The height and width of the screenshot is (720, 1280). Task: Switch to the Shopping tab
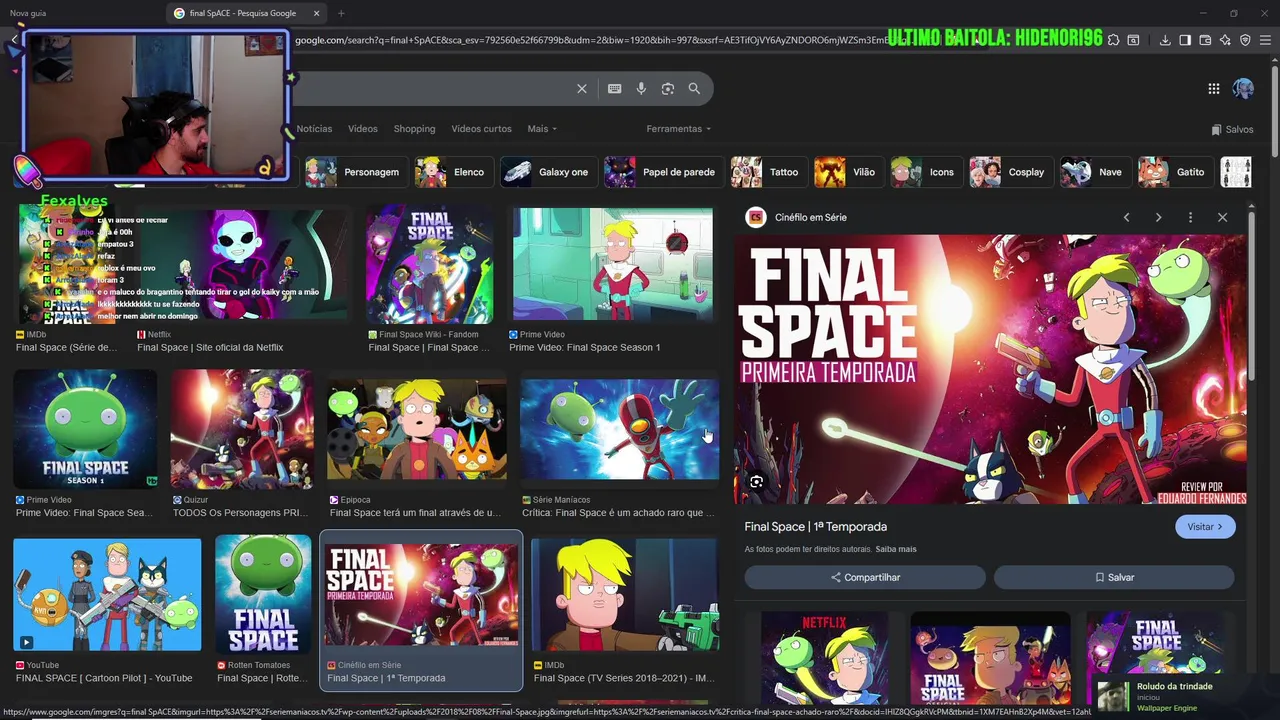point(414,129)
